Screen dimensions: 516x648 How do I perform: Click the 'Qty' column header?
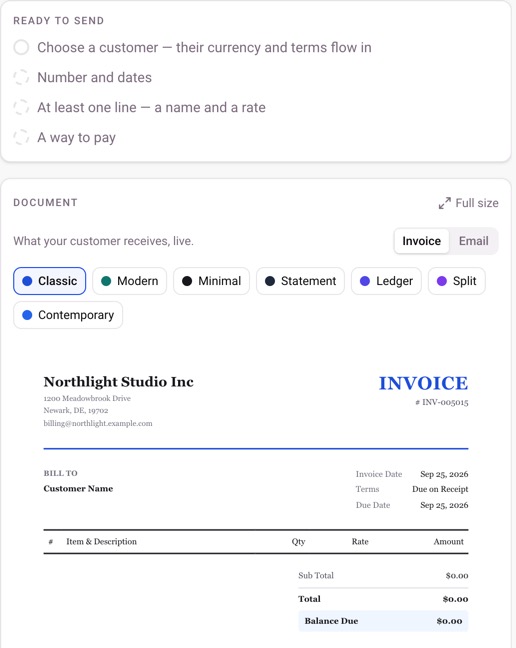[x=298, y=541]
